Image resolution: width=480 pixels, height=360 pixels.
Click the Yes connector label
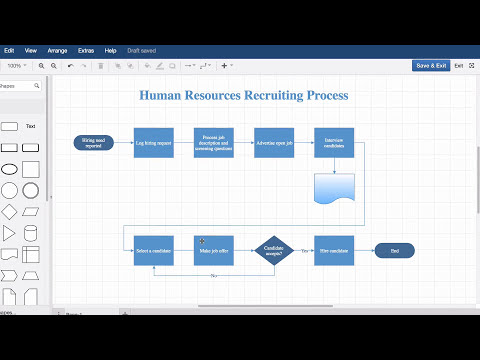tap(305, 251)
